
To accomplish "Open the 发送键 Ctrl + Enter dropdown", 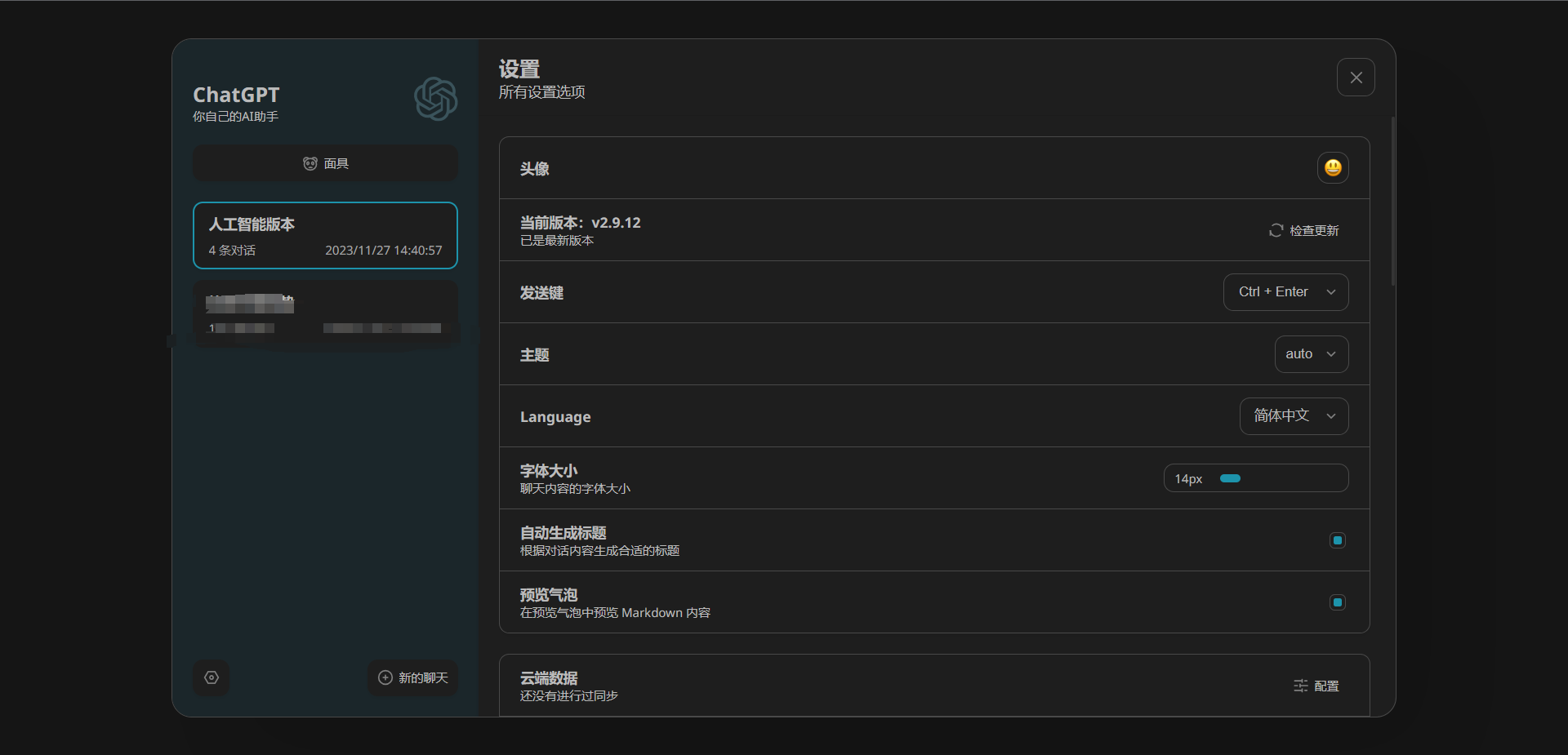I will [1285, 292].
